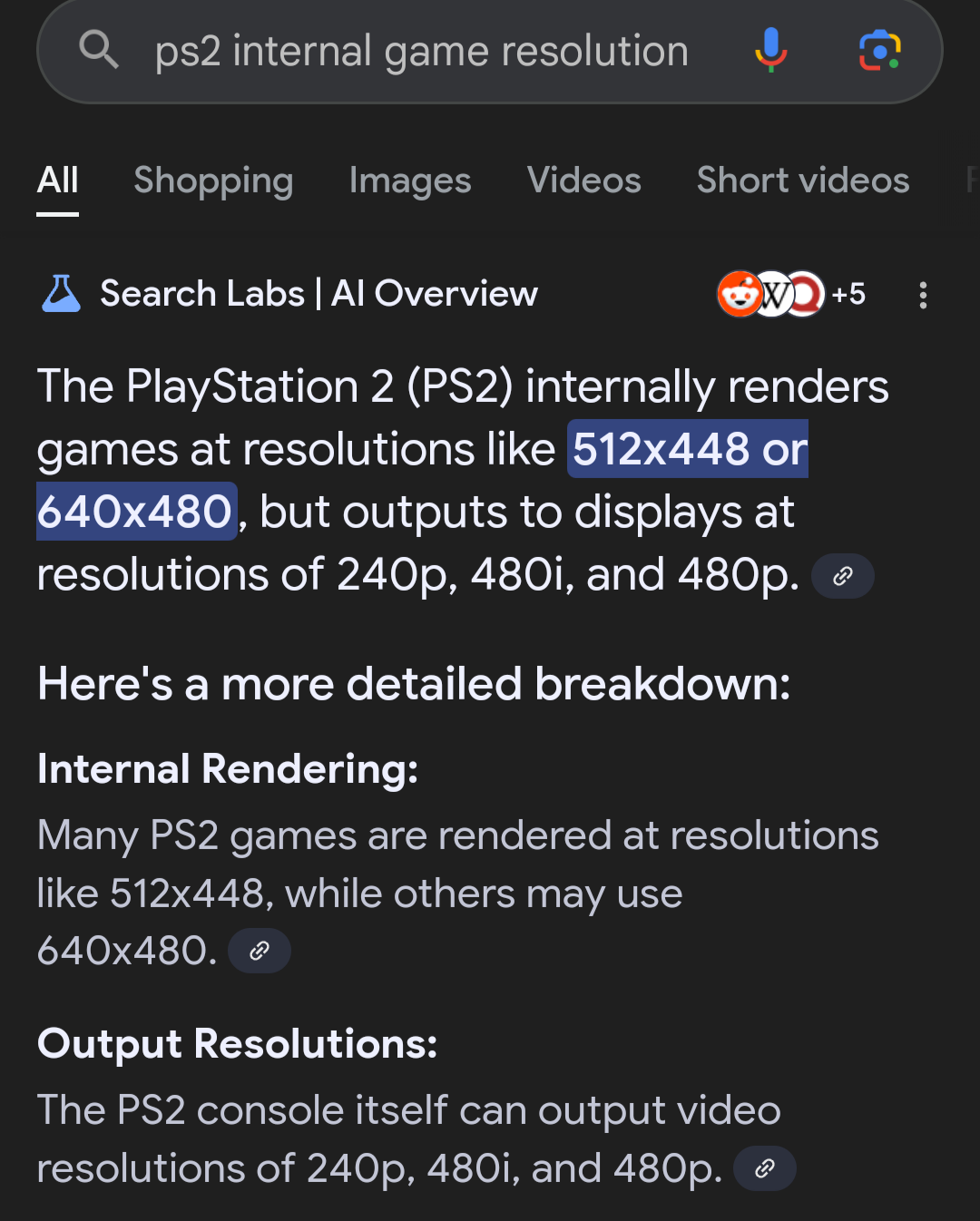Screen dimensions: 980x1221
Task: Tap the magnifying glass search icon
Action: (x=99, y=49)
